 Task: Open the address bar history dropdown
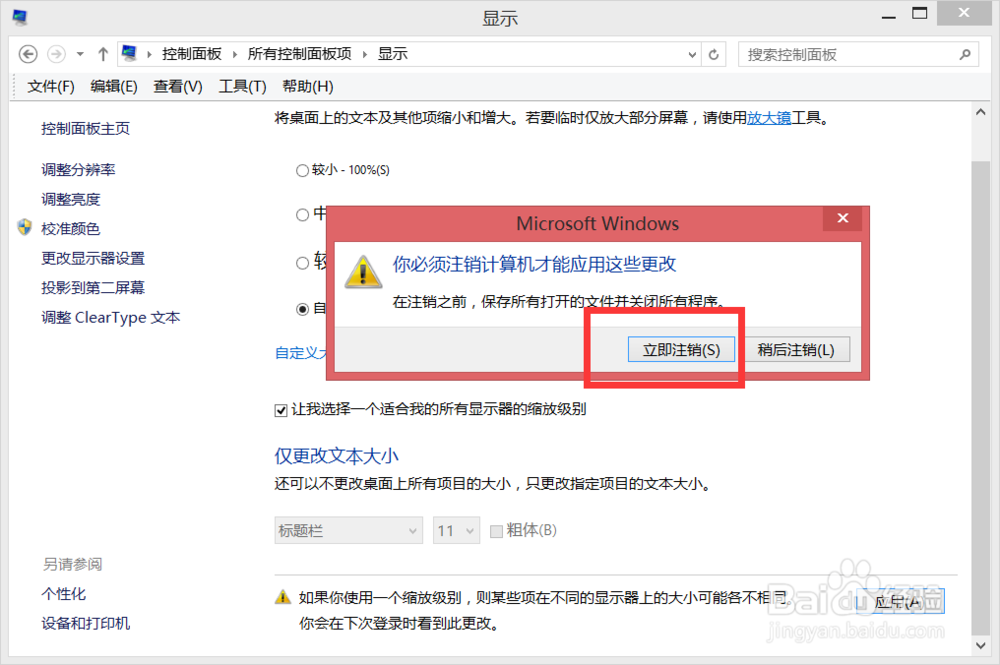tap(692, 55)
